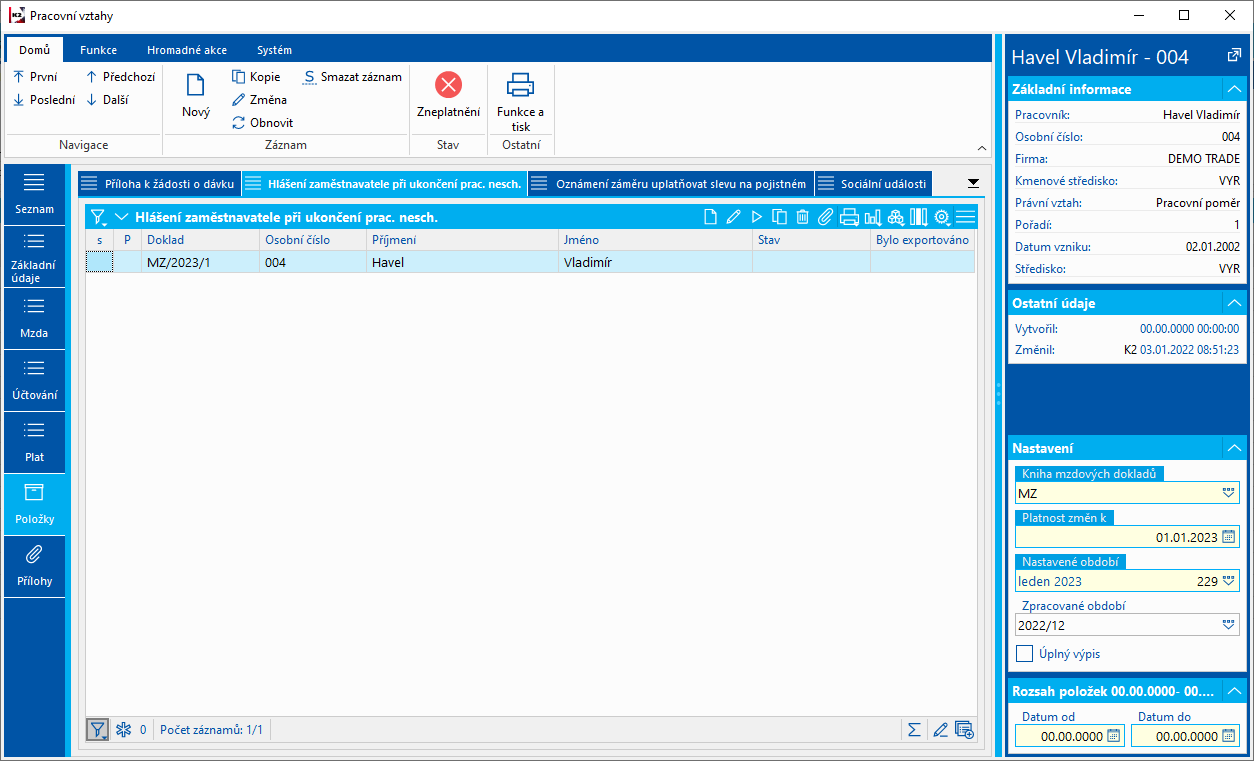Open hamburger menu in grid toolbar
The image size is (1254, 761).
click(x=965, y=217)
